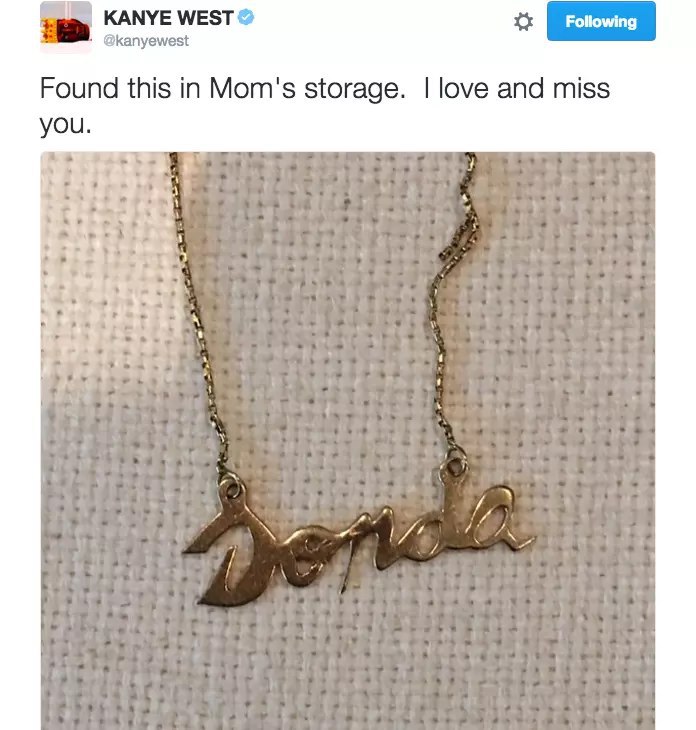Click the KANYE WEST display name

(x=168, y=18)
